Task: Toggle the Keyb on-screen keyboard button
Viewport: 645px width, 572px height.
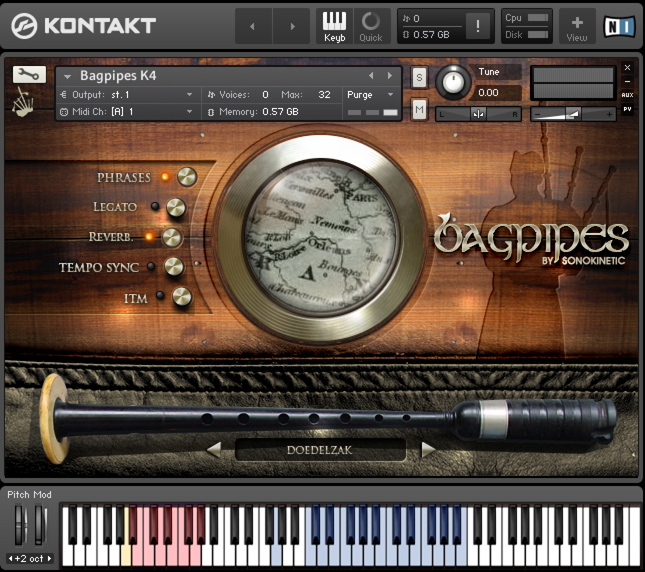Action: point(334,25)
